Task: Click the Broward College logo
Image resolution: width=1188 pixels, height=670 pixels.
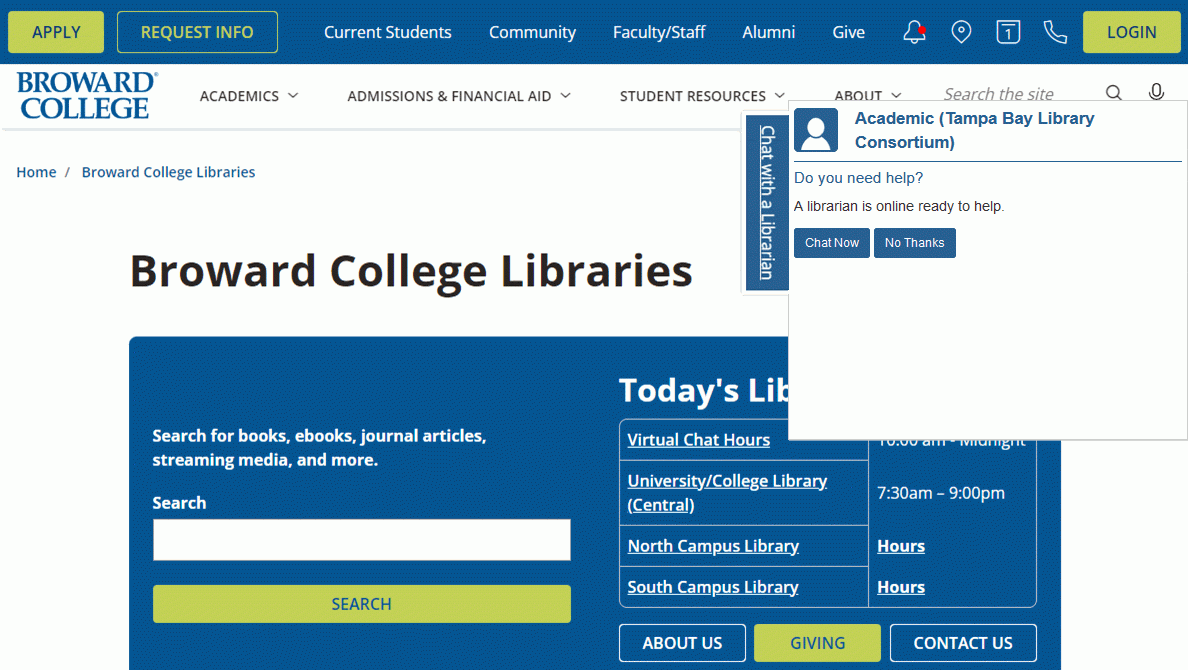Action: 87,95
